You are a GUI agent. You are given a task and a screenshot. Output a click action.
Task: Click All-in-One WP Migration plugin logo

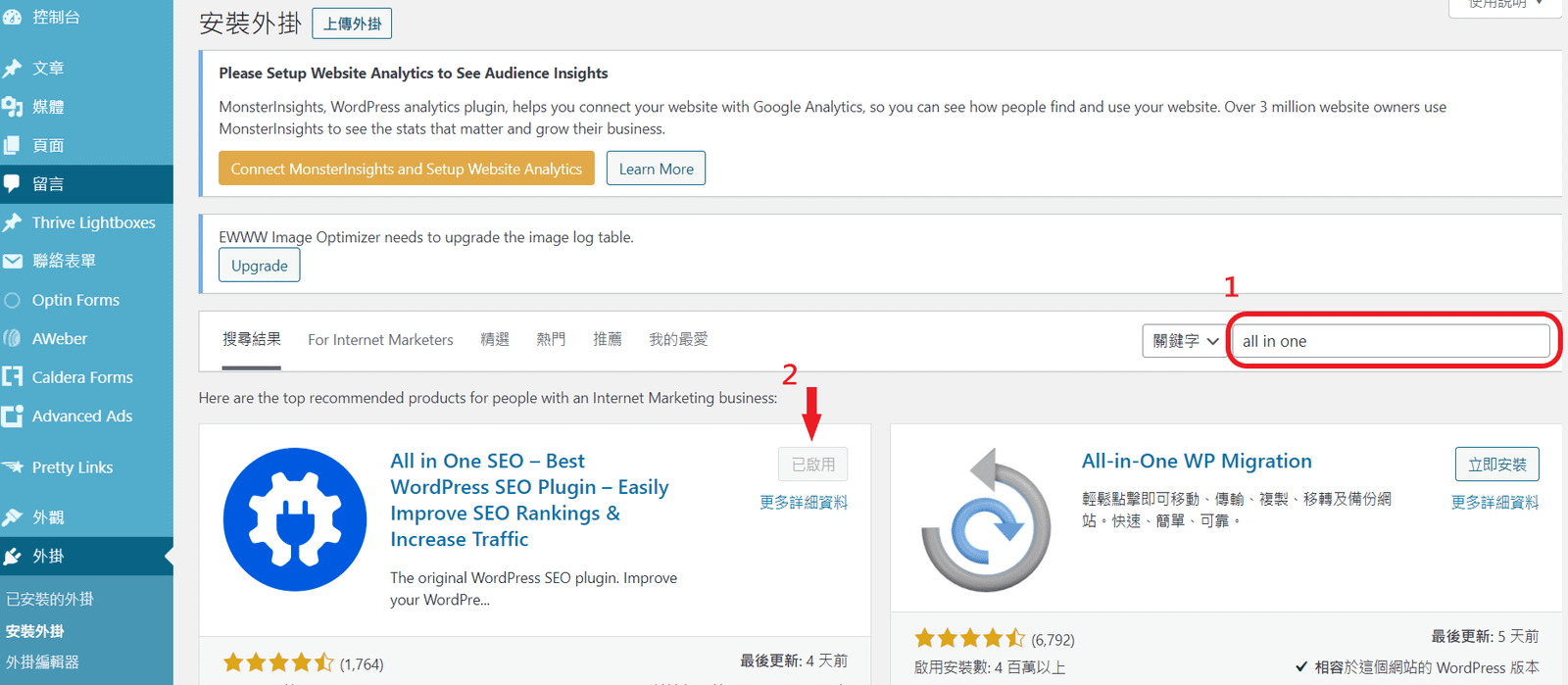click(986, 519)
